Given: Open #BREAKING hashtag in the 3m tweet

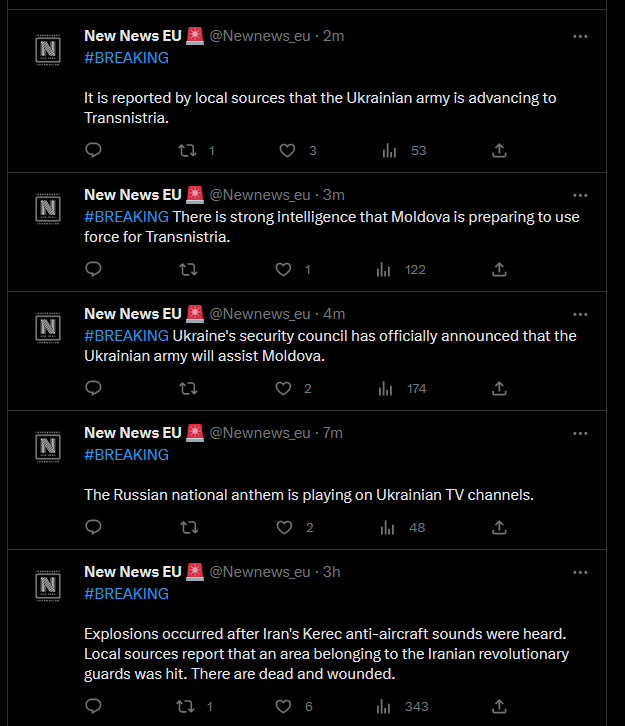Looking at the screenshot, I should 126,217.
